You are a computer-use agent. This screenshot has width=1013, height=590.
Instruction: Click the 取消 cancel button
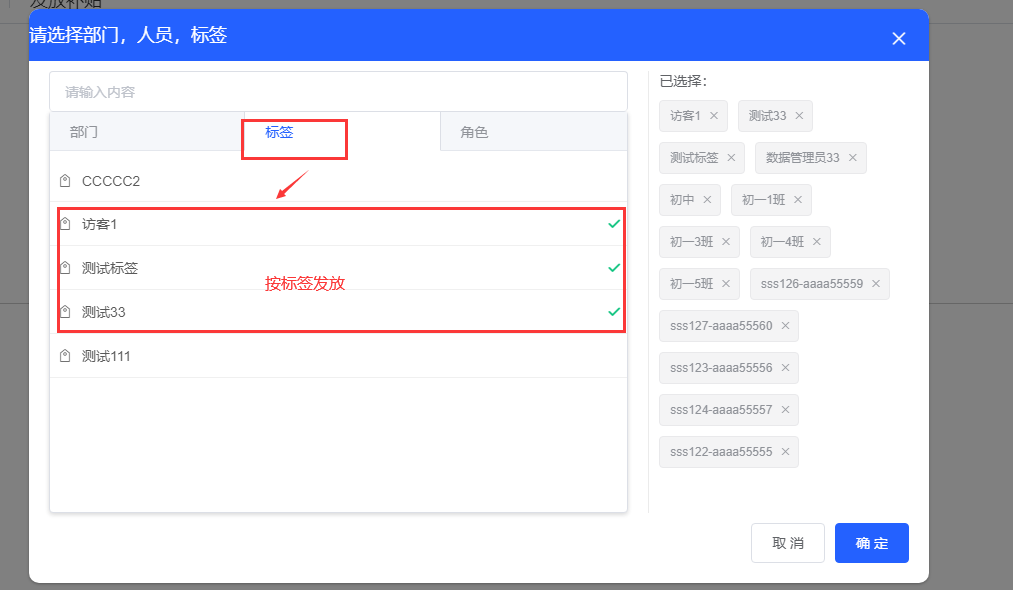[787, 543]
